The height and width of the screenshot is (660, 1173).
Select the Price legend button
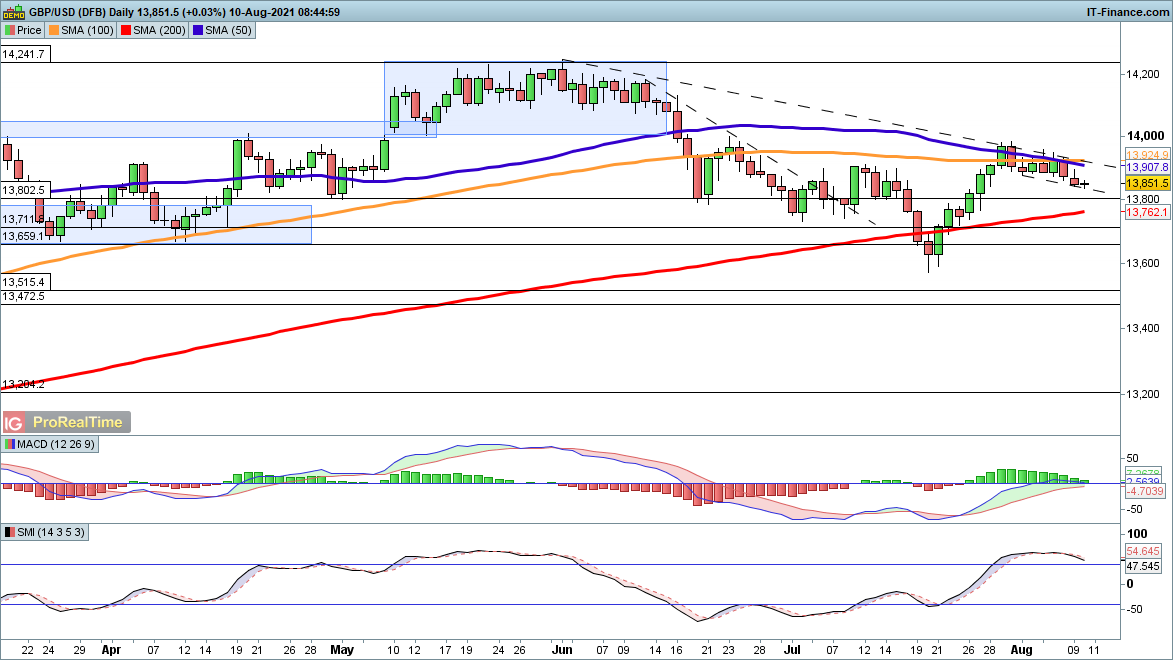[22, 31]
